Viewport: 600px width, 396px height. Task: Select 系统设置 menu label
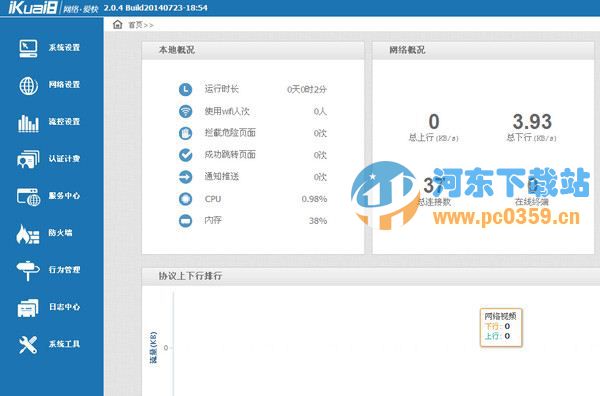(64, 48)
